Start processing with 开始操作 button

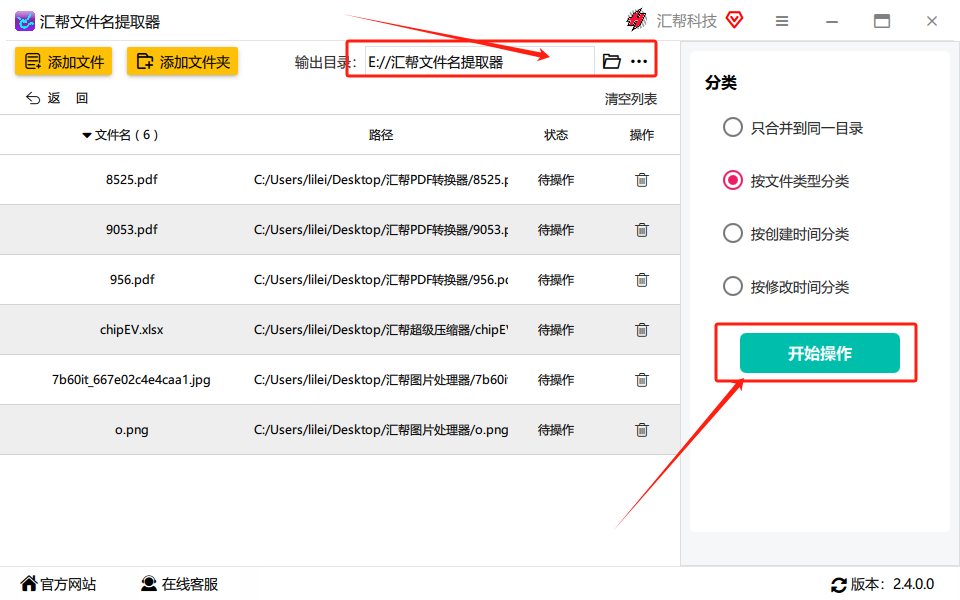click(820, 353)
